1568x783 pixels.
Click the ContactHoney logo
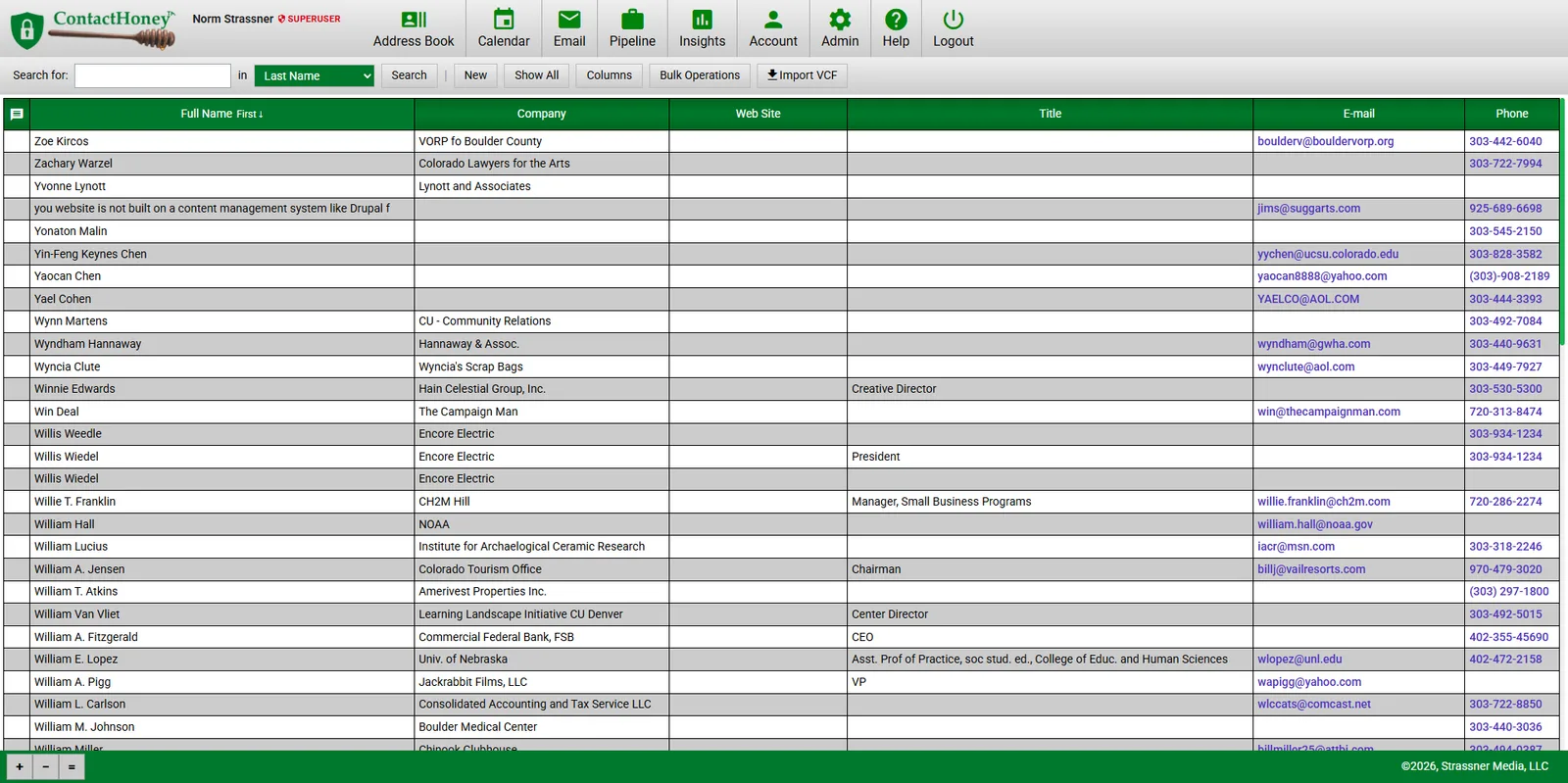click(x=93, y=28)
